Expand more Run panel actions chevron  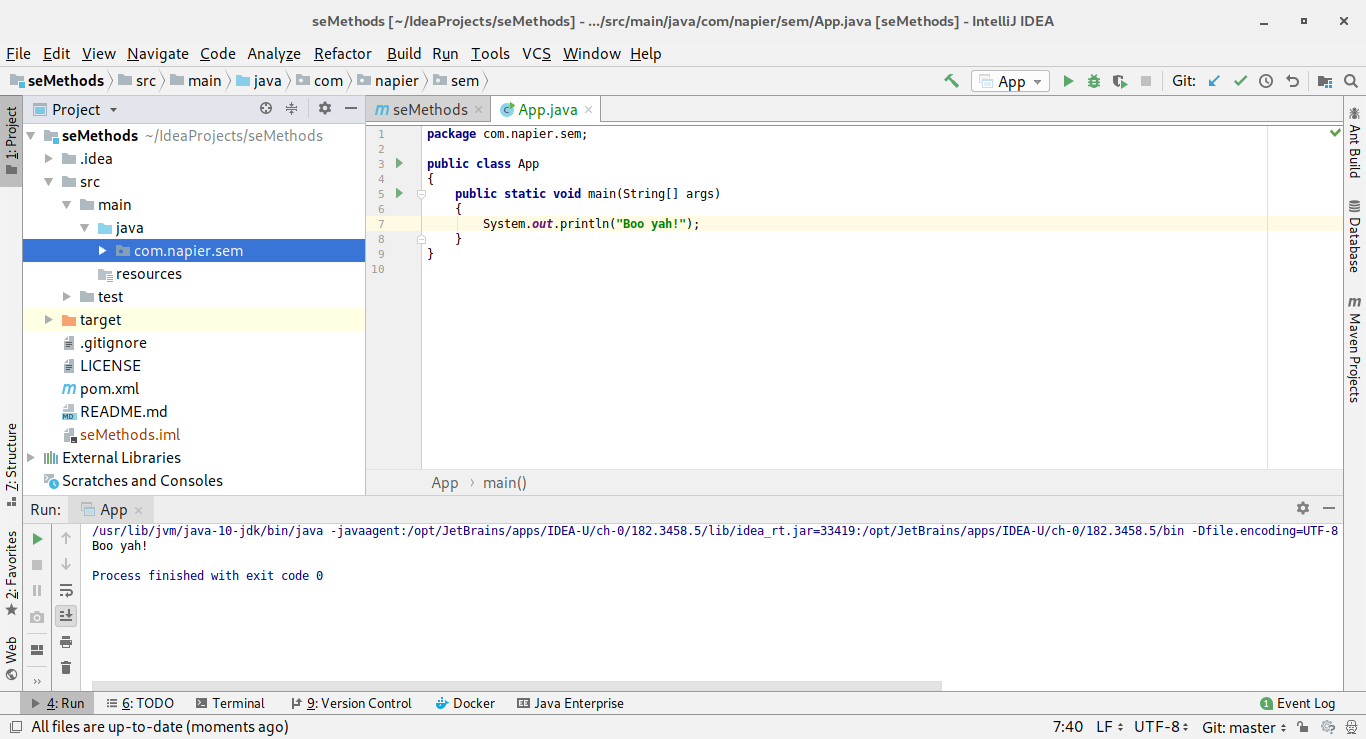point(37,682)
